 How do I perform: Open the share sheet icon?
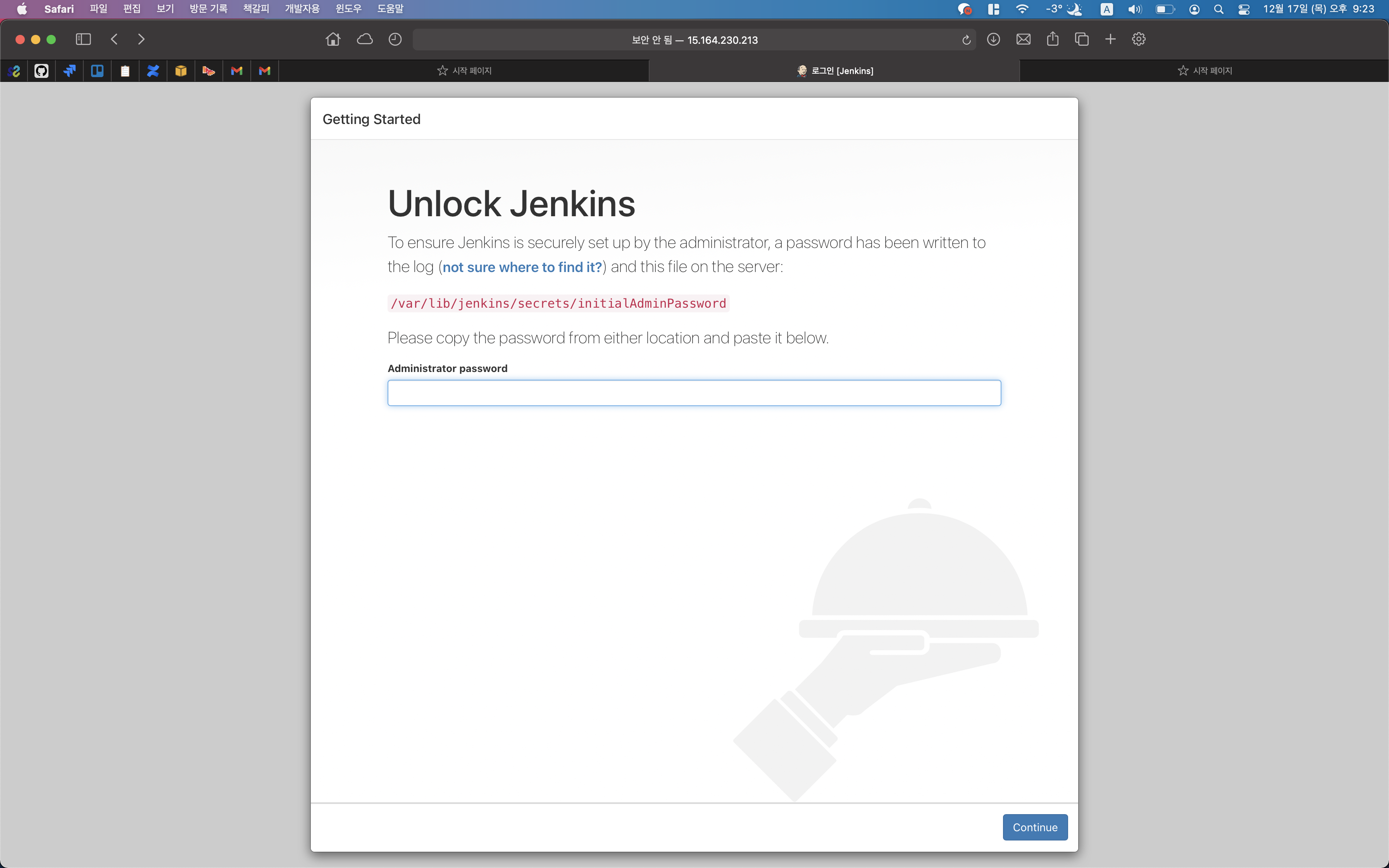pyautogui.click(x=1053, y=40)
